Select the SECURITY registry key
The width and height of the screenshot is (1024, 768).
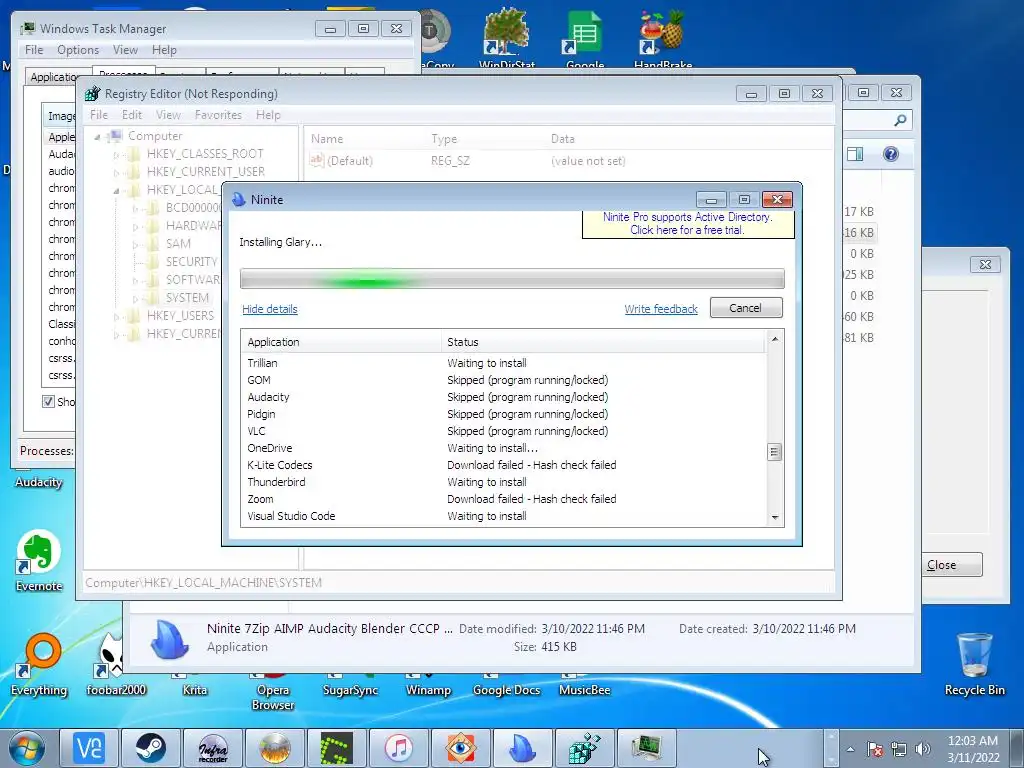(191, 262)
